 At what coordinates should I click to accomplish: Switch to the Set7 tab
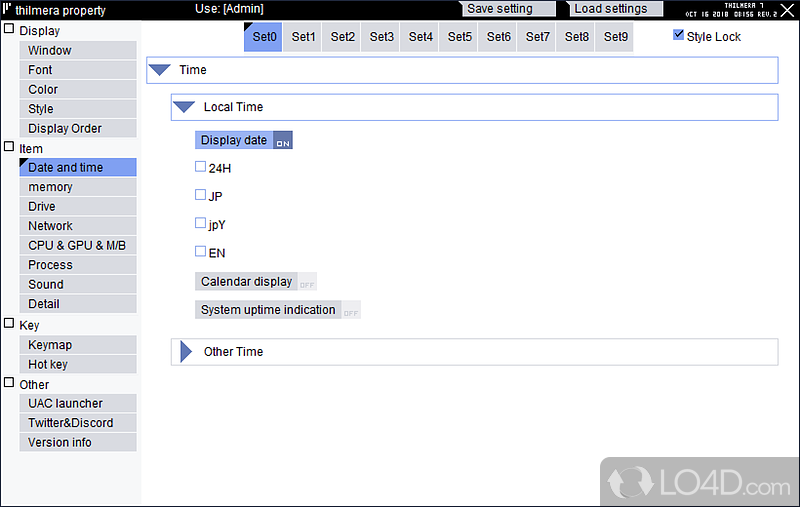(537, 37)
